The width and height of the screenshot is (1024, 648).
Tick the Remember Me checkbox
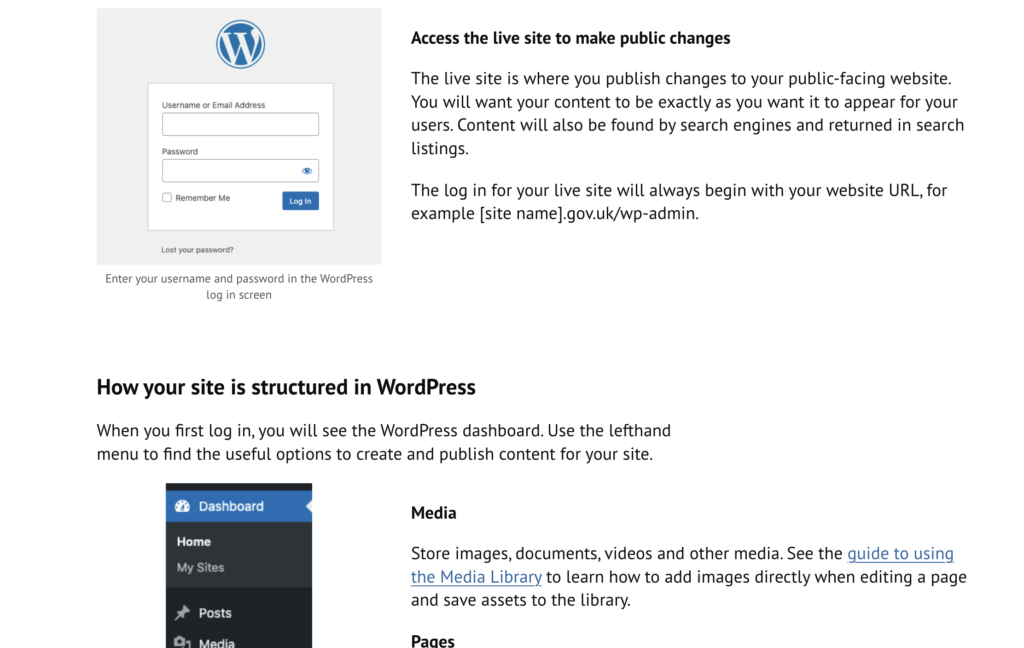(167, 198)
